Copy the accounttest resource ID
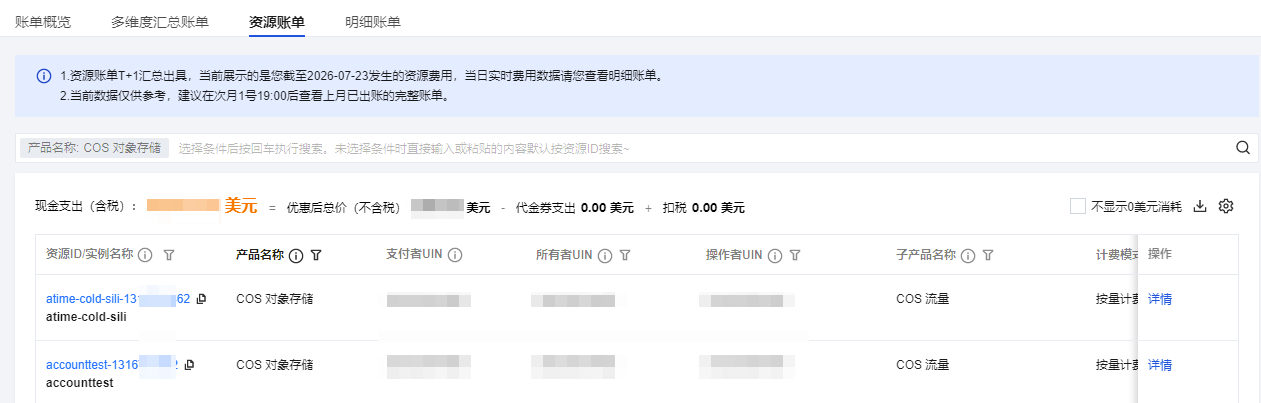 [189, 365]
